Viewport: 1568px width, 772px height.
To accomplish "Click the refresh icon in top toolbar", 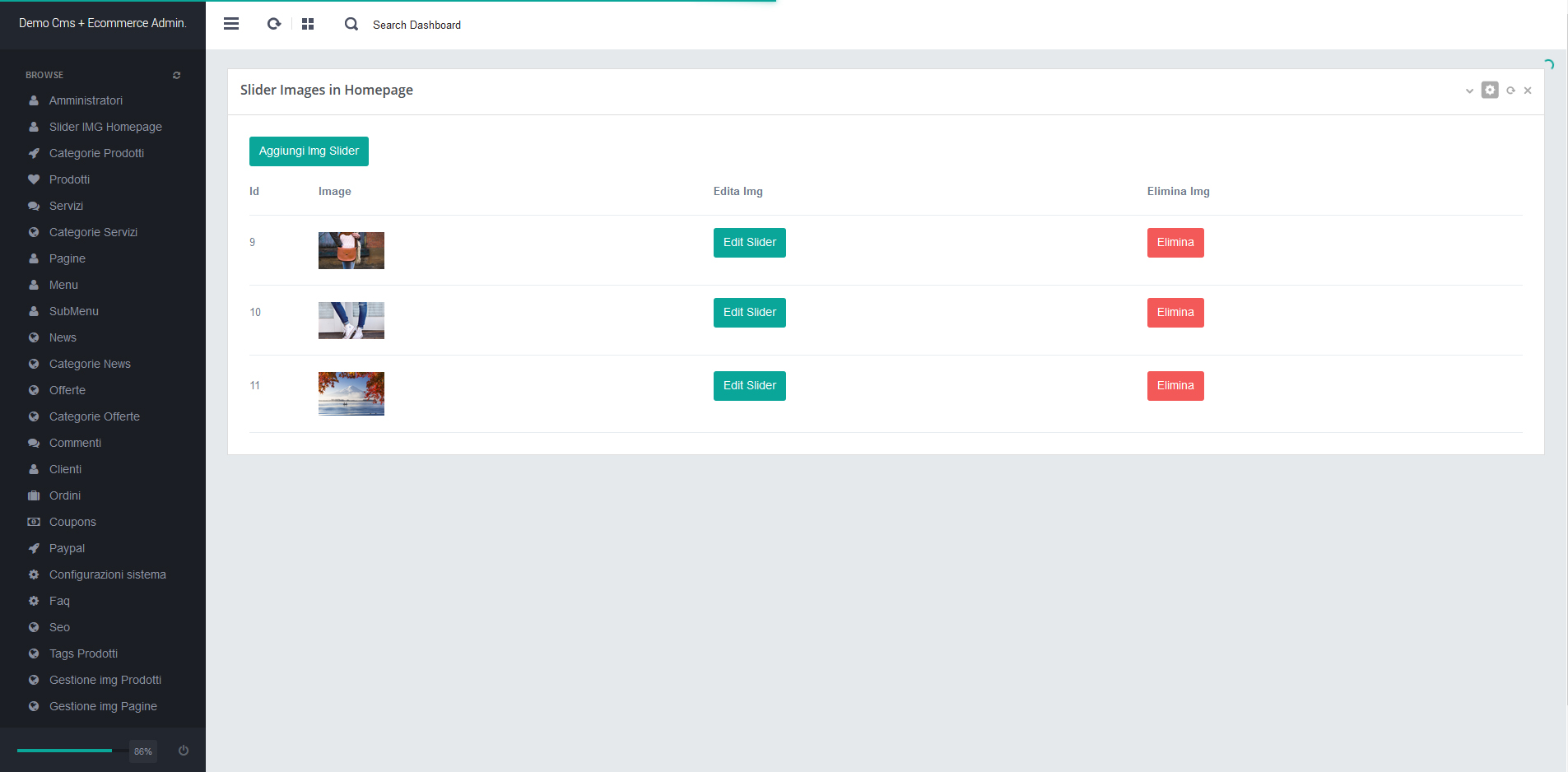I will point(274,24).
